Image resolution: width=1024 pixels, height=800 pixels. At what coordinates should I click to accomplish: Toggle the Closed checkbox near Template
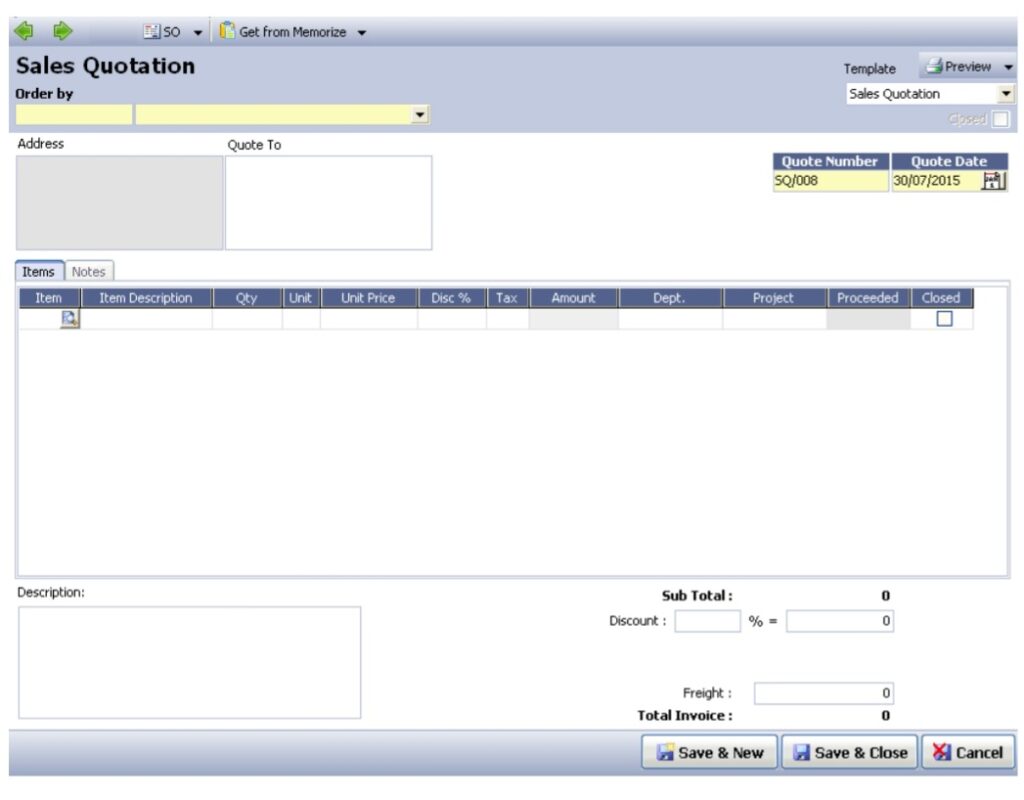click(999, 118)
